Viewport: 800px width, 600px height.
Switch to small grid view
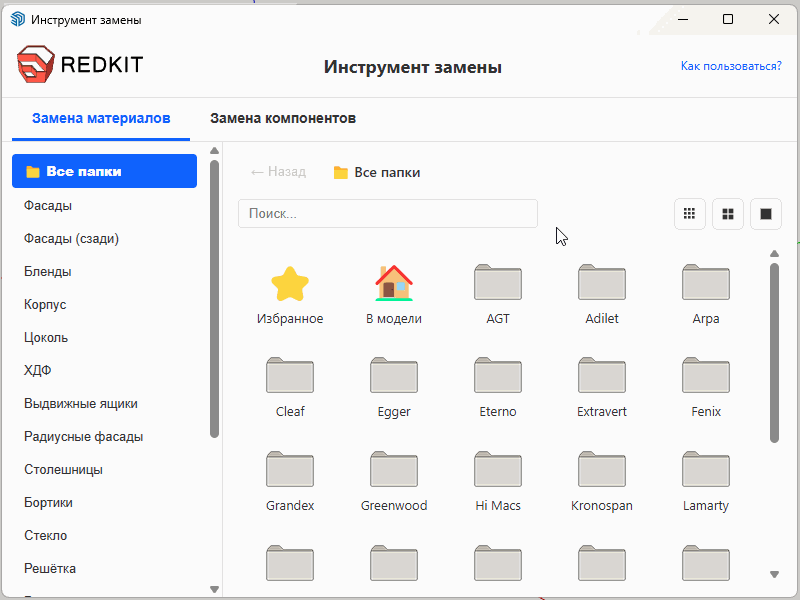[690, 214]
